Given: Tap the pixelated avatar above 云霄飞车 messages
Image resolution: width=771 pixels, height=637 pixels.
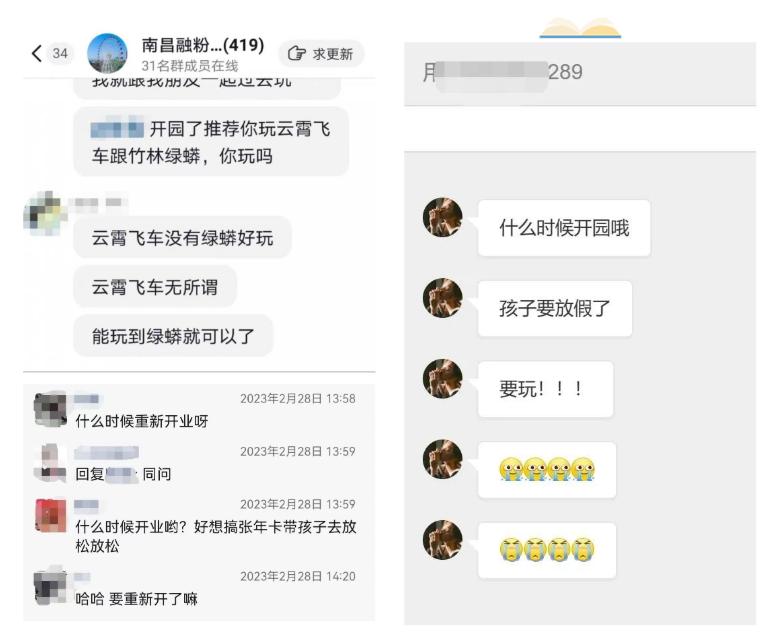Looking at the screenshot, I should coord(44,213).
